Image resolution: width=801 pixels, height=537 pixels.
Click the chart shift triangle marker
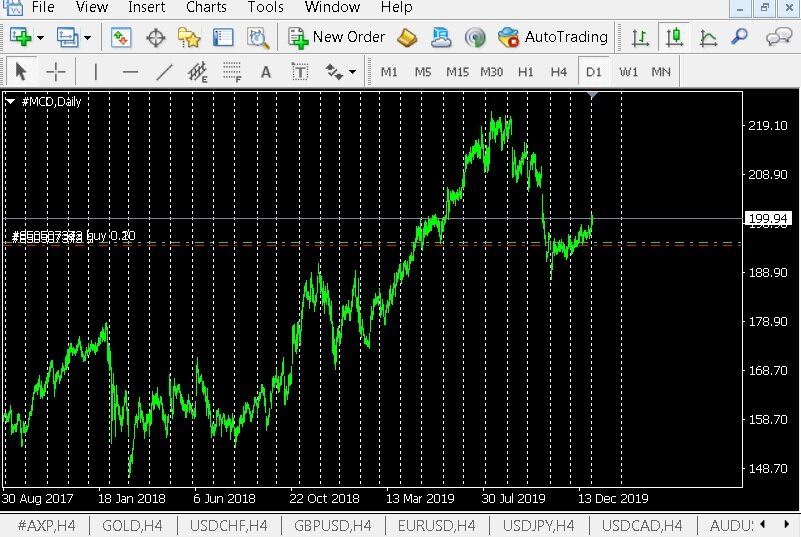pyautogui.click(x=592, y=95)
